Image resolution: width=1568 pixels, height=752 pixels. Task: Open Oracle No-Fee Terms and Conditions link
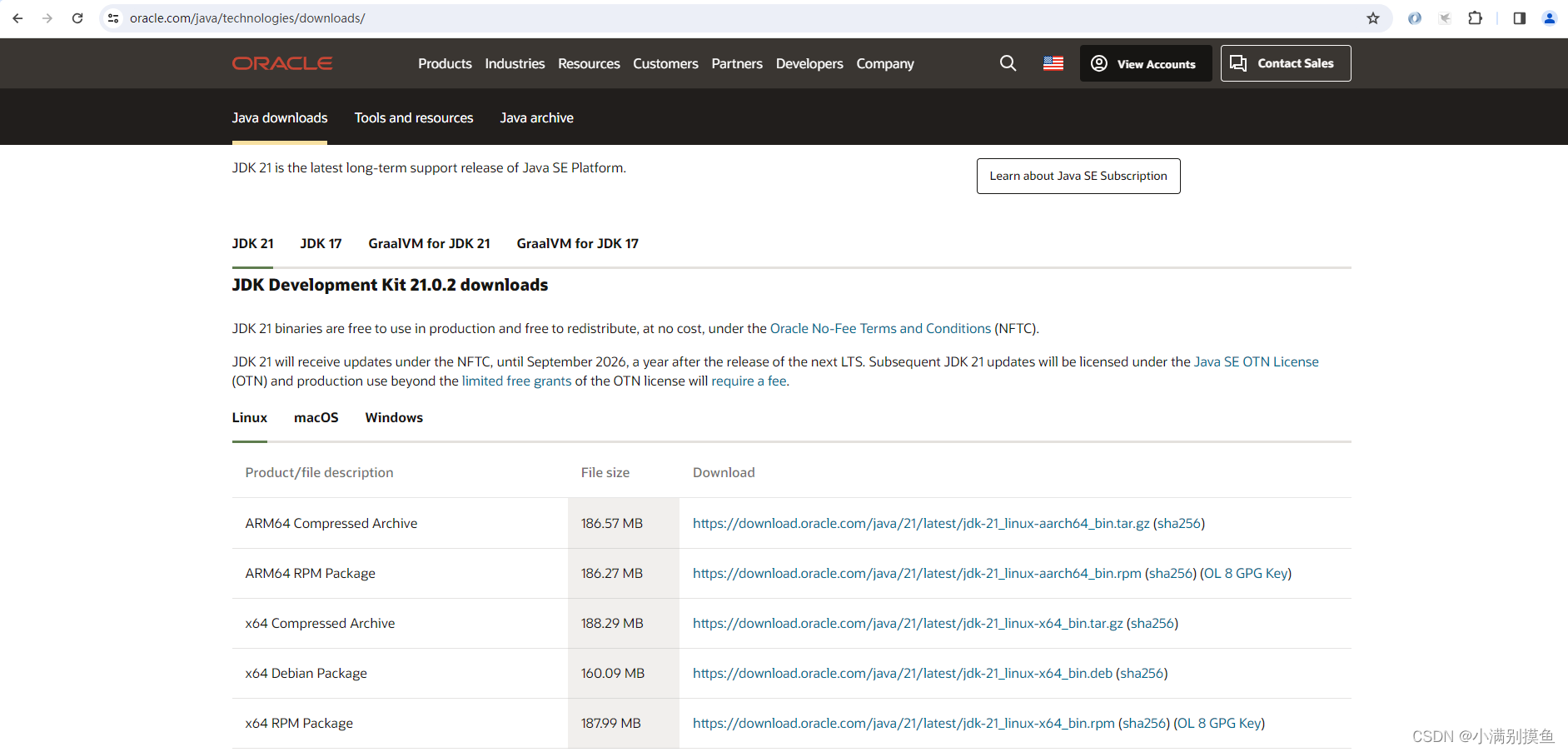click(880, 328)
